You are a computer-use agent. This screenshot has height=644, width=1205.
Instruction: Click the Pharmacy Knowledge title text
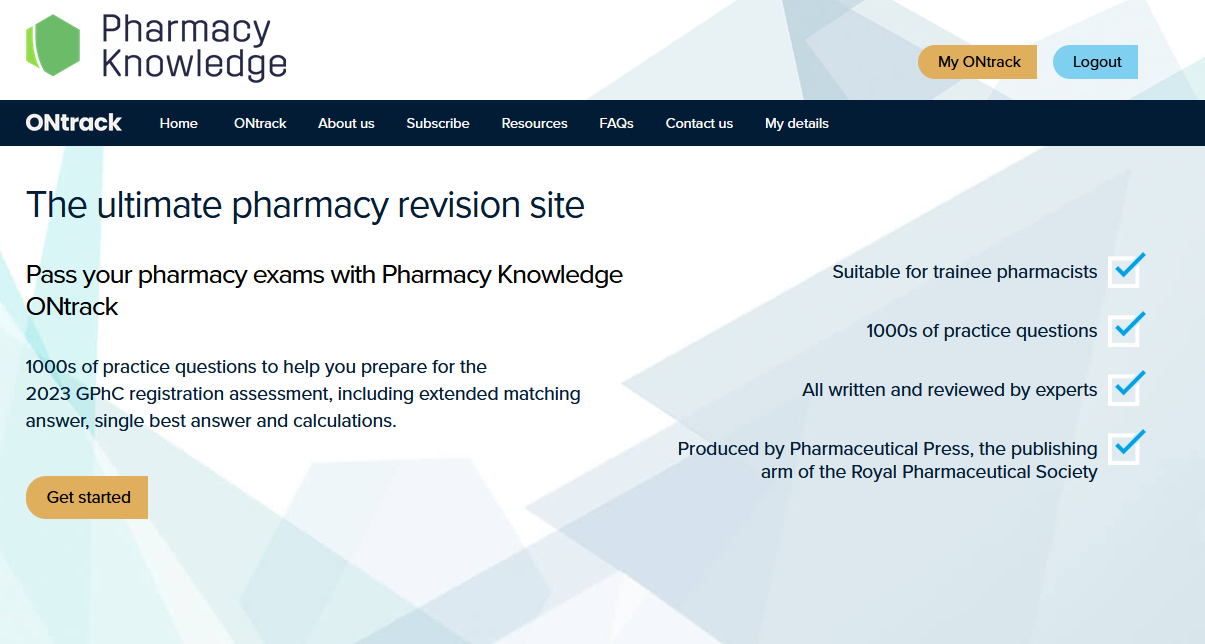(x=194, y=47)
